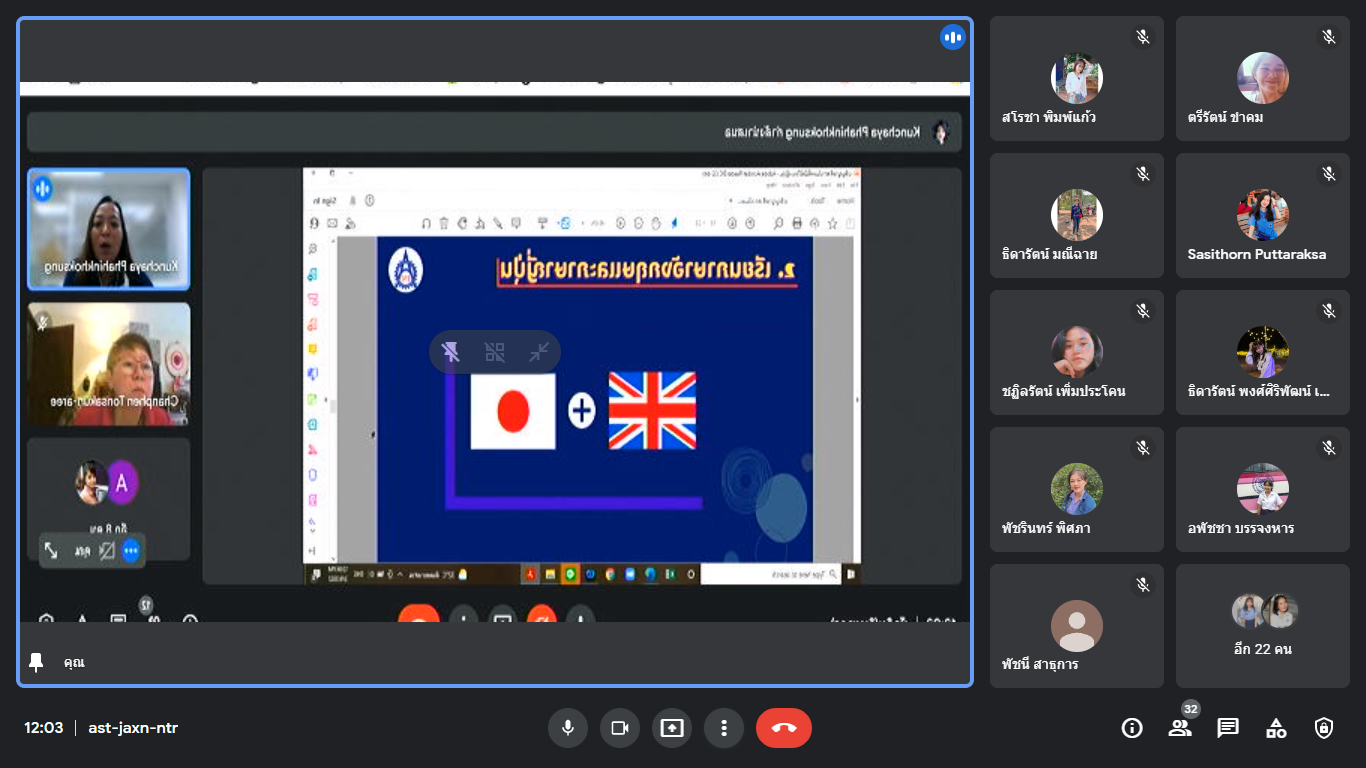Viewport: 1366px width, 768px height.
Task: Open host controls shield lock icon
Action: [x=1324, y=728]
